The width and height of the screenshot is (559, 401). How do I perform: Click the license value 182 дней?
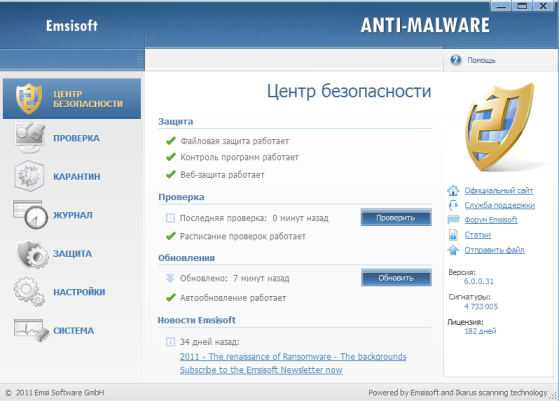pos(480,331)
